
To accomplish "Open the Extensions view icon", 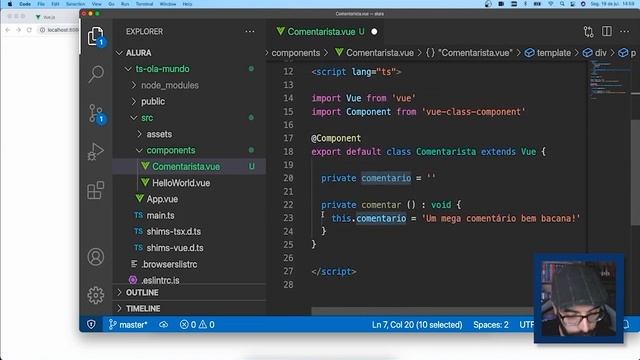I will [x=96, y=190].
